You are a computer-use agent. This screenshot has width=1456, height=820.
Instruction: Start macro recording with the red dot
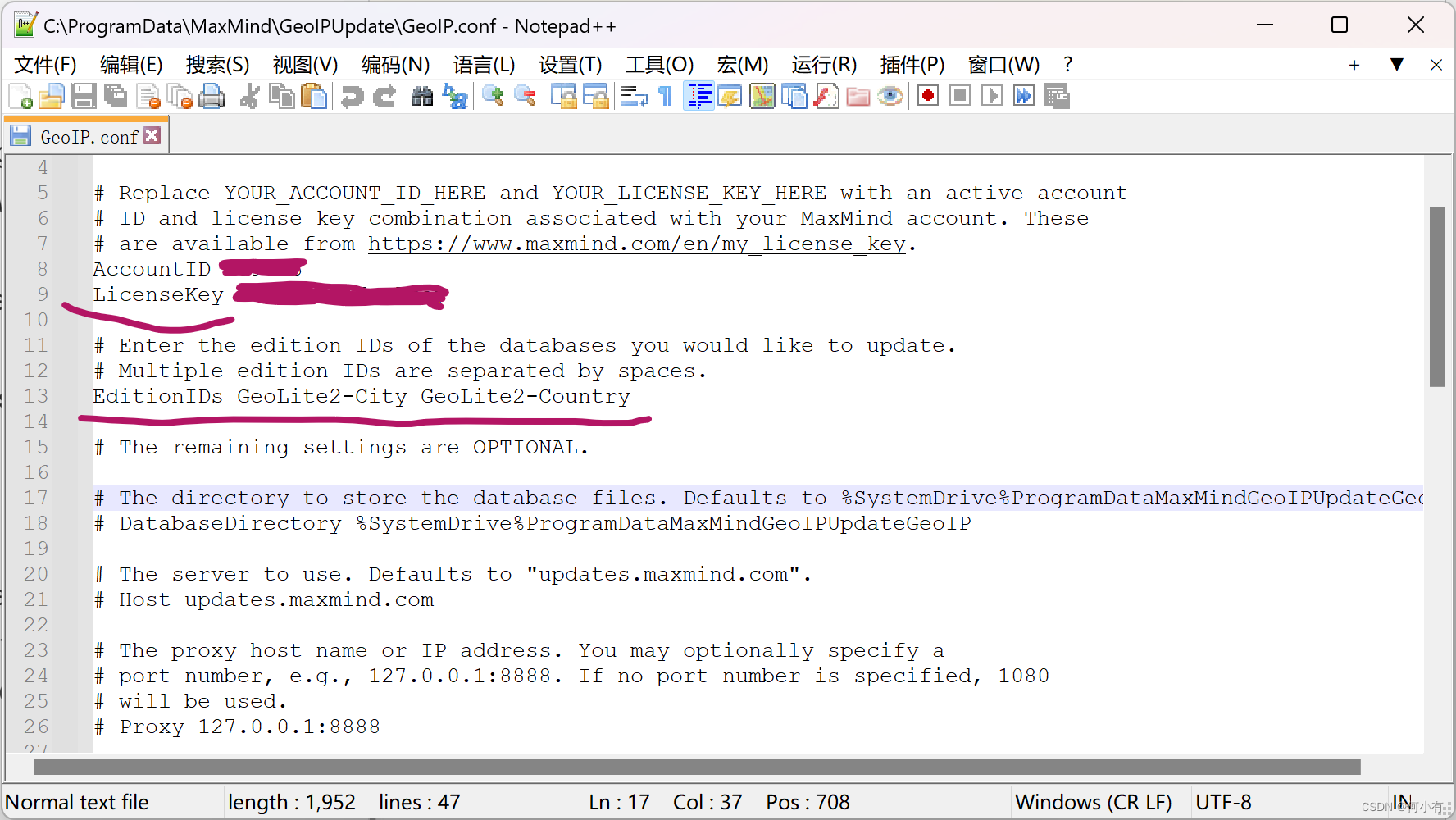pyautogui.click(x=928, y=97)
